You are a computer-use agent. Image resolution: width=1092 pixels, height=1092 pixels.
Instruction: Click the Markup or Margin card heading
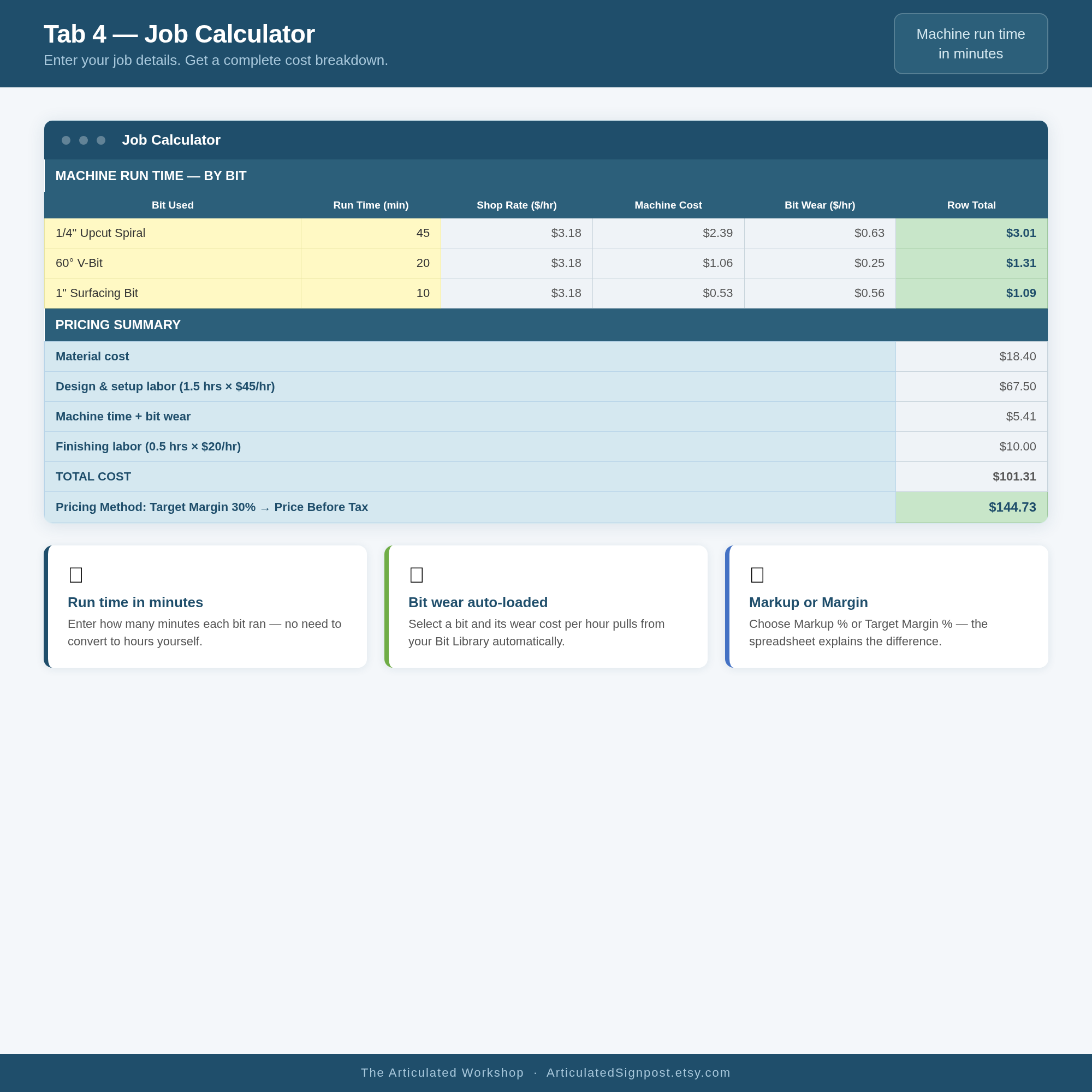click(808, 602)
